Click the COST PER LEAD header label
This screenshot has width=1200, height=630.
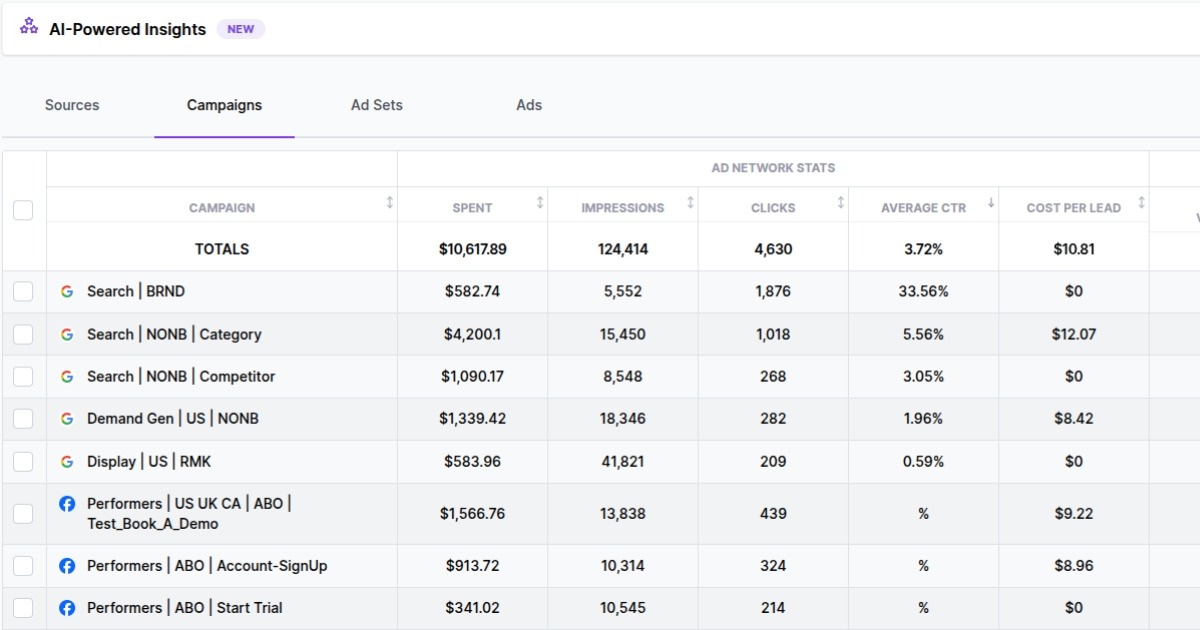click(x=1073, y=208)
